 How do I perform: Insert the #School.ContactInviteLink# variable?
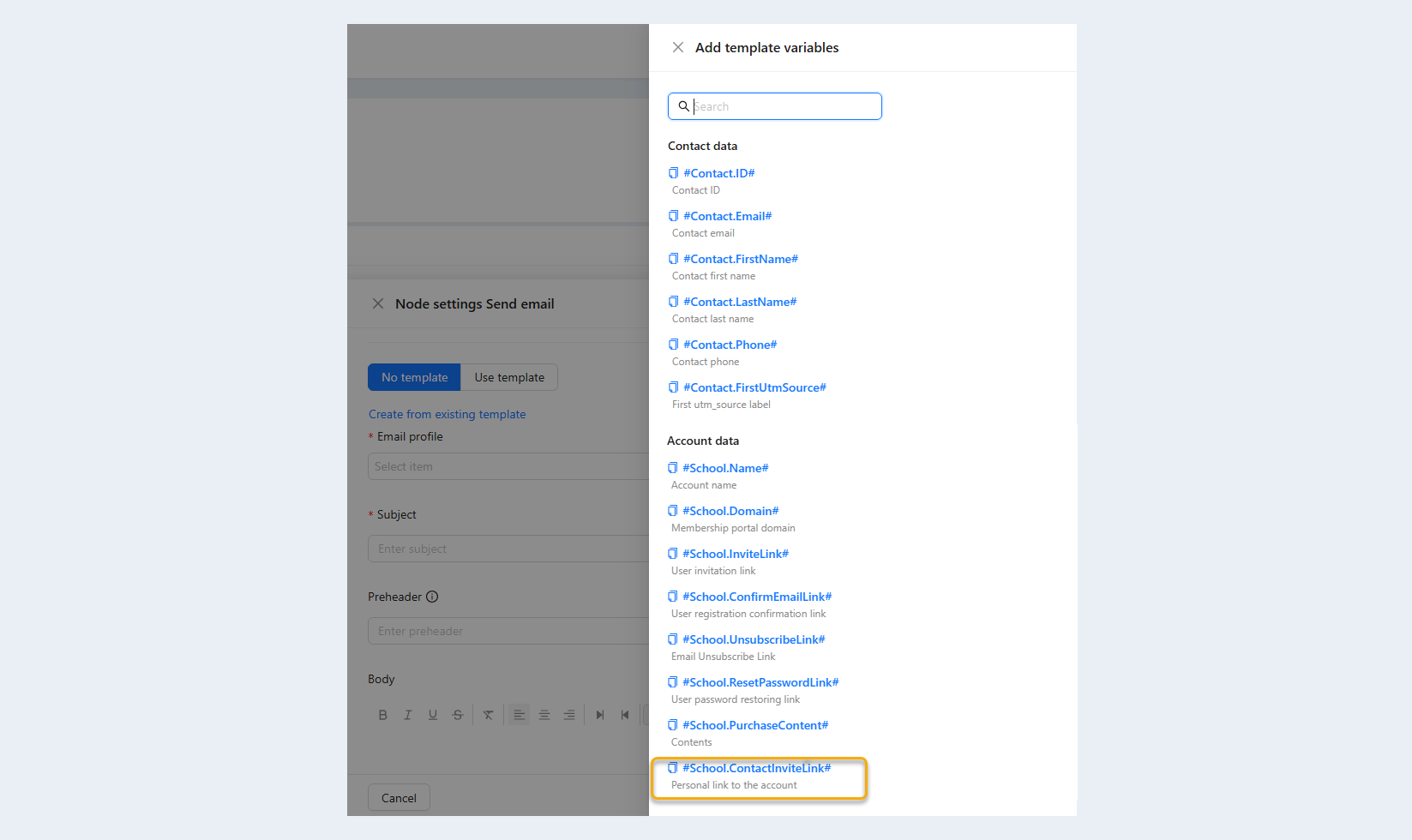[x=757, y=768]
